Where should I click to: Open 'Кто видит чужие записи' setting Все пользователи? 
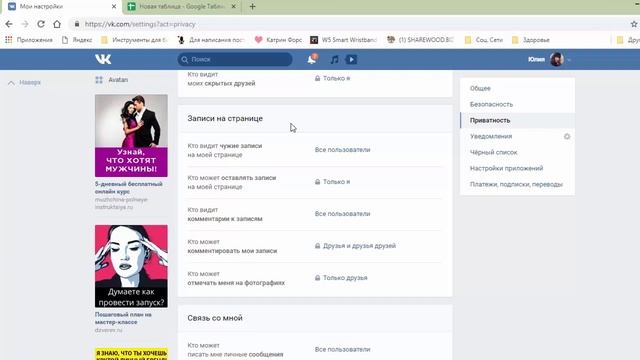point(342,150)
